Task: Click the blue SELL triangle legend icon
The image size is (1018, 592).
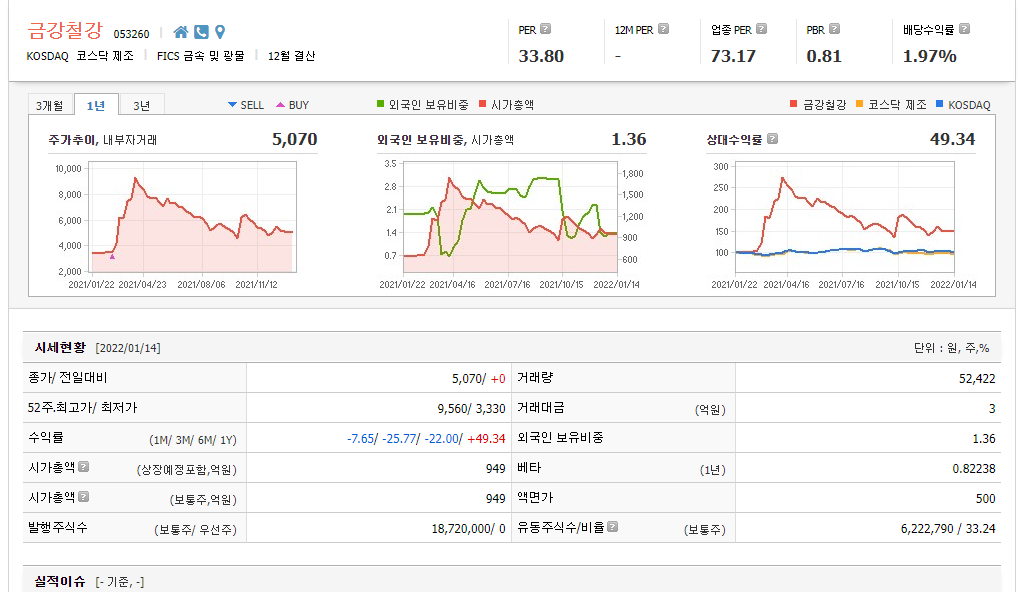Action: pyautogui.click(x=232, y=105)
